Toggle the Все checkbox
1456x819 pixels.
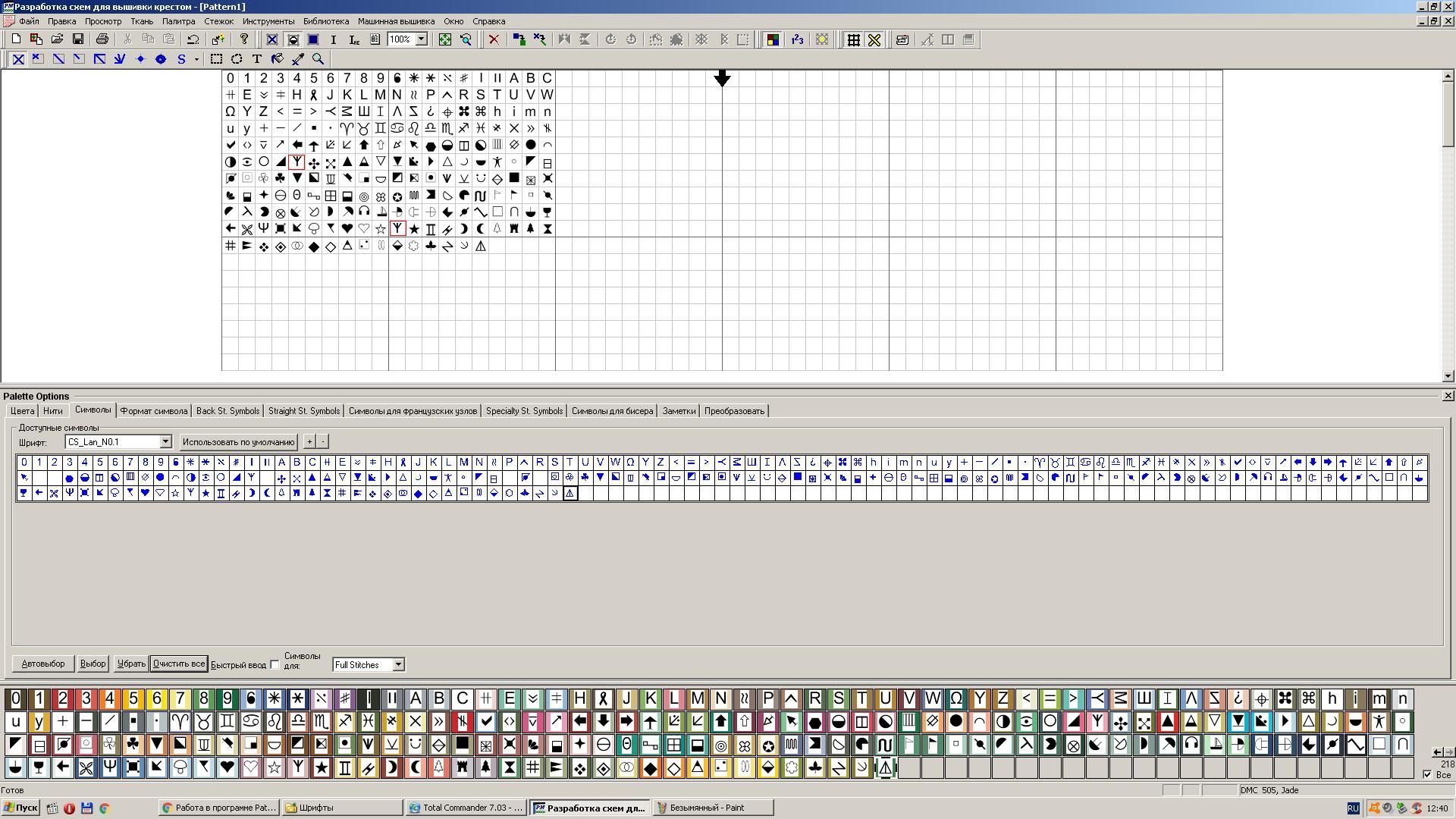pos(1427,774)
